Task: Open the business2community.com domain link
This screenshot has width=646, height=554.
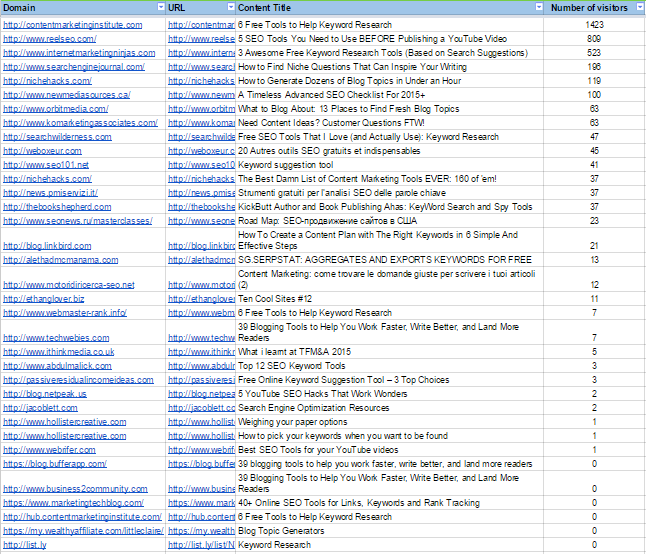Action: (75, 489)
